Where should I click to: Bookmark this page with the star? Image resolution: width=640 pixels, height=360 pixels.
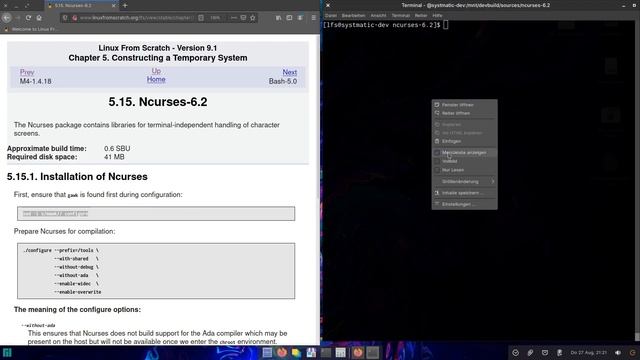point(253,18)
